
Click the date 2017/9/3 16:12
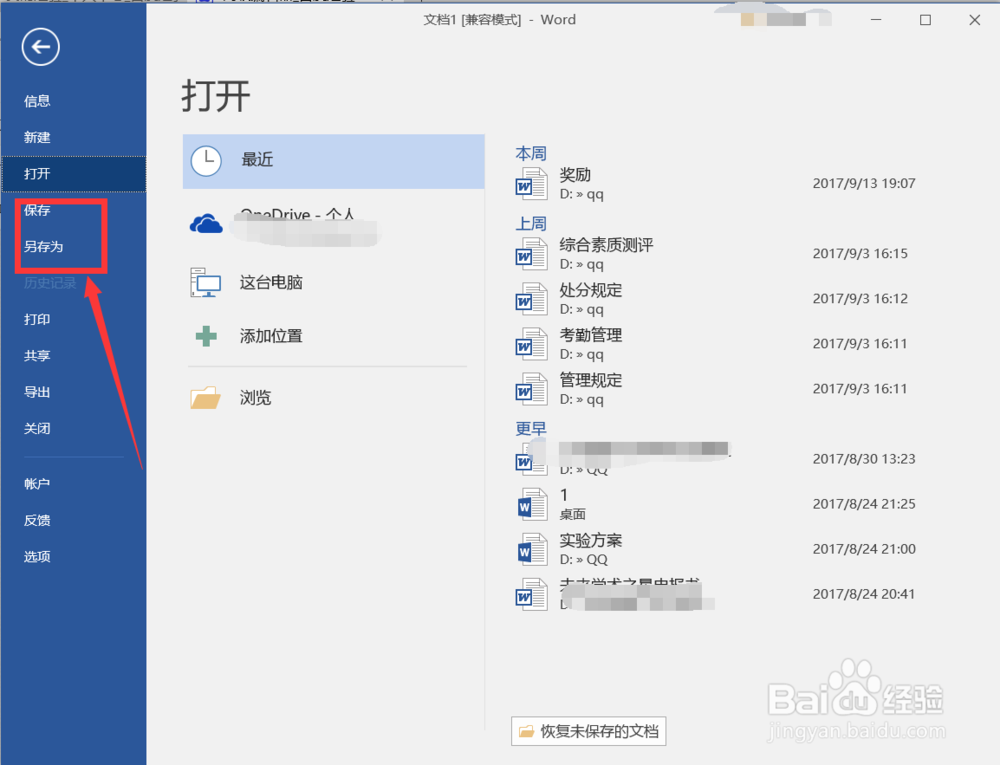(x=860, y=299)
